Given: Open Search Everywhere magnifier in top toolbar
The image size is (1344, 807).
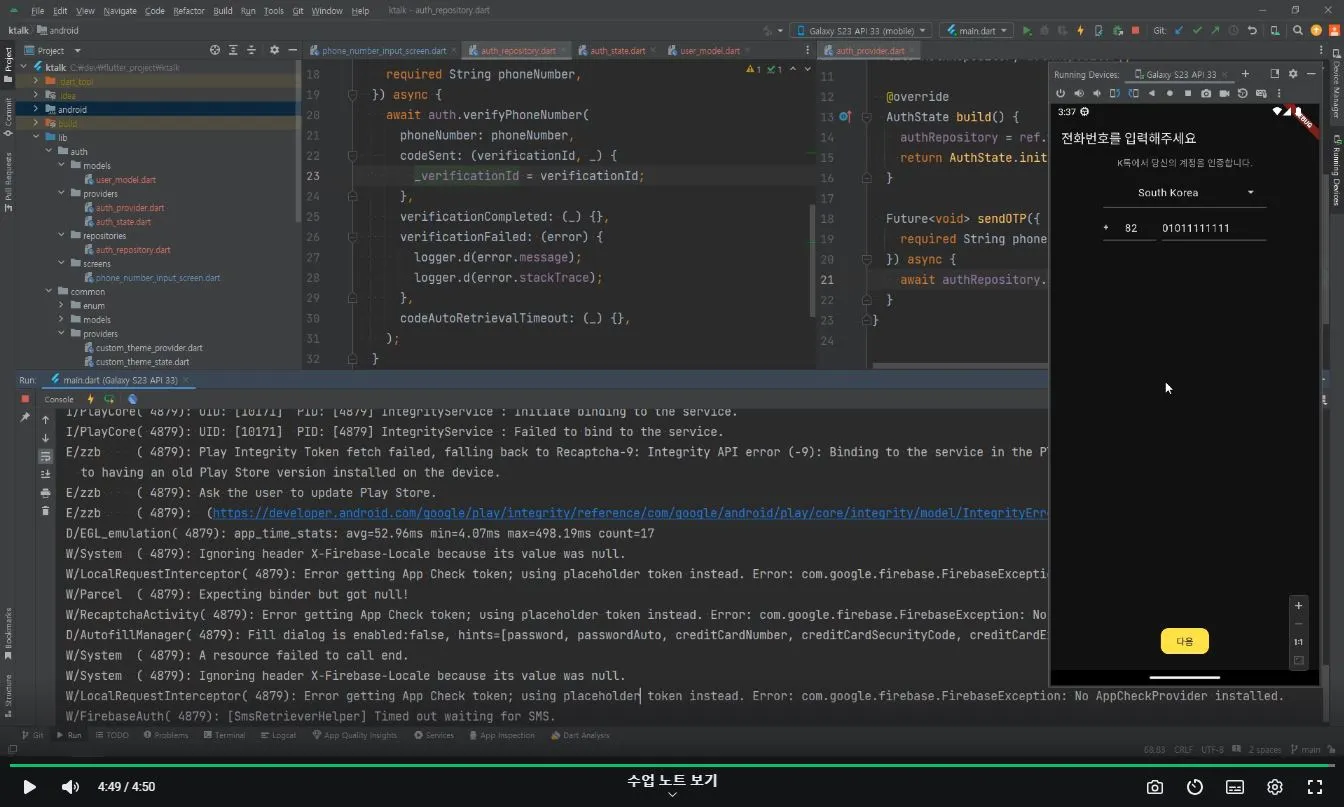Looking at the screenshot, I should pyautogui.click(x=1297, y=31).
